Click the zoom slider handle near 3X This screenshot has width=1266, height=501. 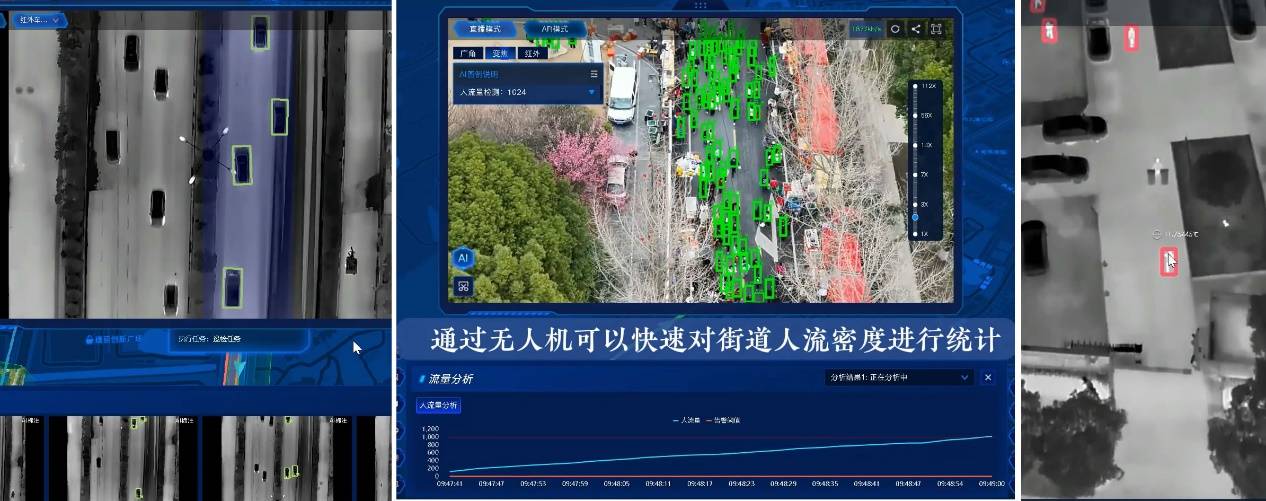pyautogui.click(x=915, y=217)
